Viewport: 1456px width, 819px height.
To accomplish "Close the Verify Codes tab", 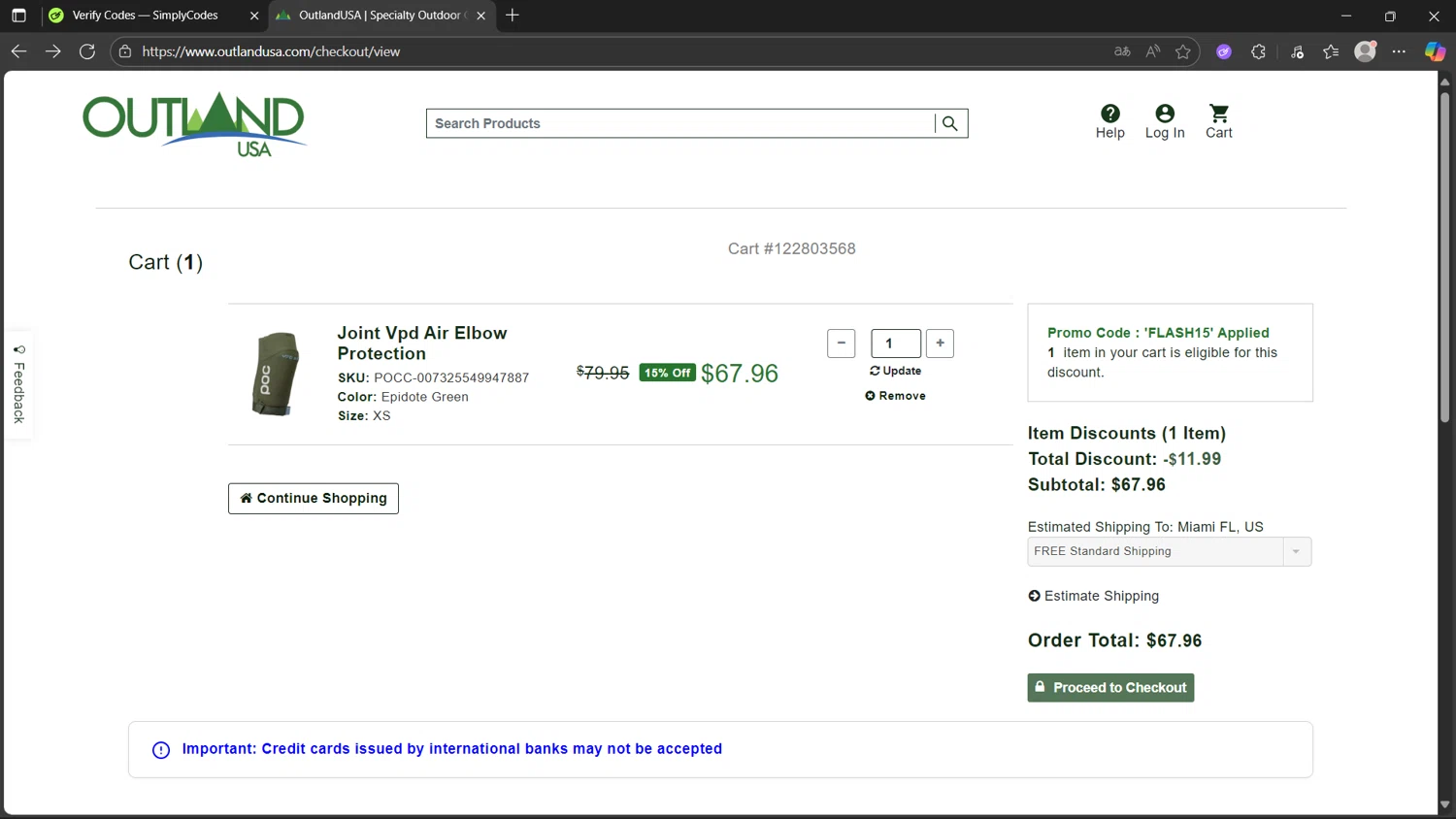I will tap(254, 16).
